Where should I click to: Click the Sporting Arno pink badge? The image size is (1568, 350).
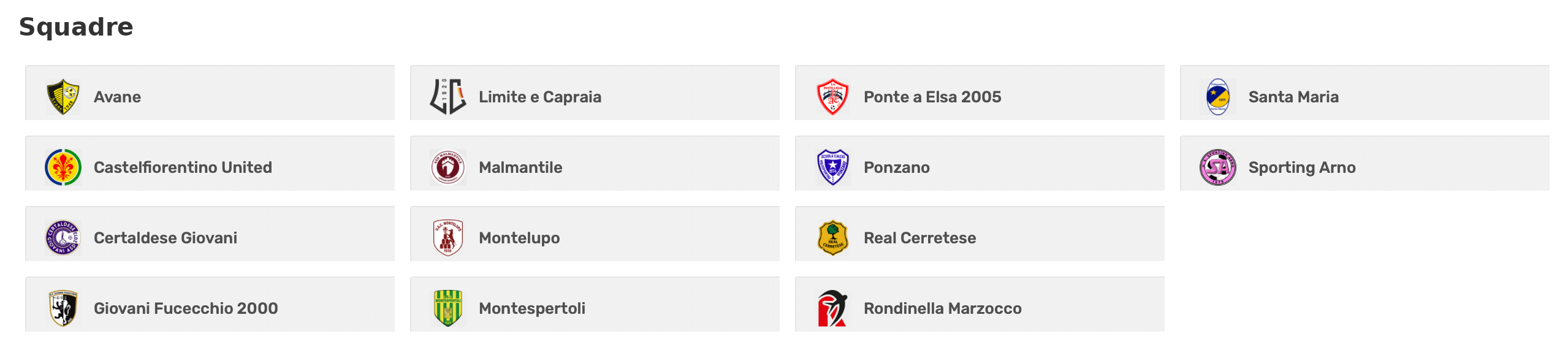click(x=1218, y=167)
